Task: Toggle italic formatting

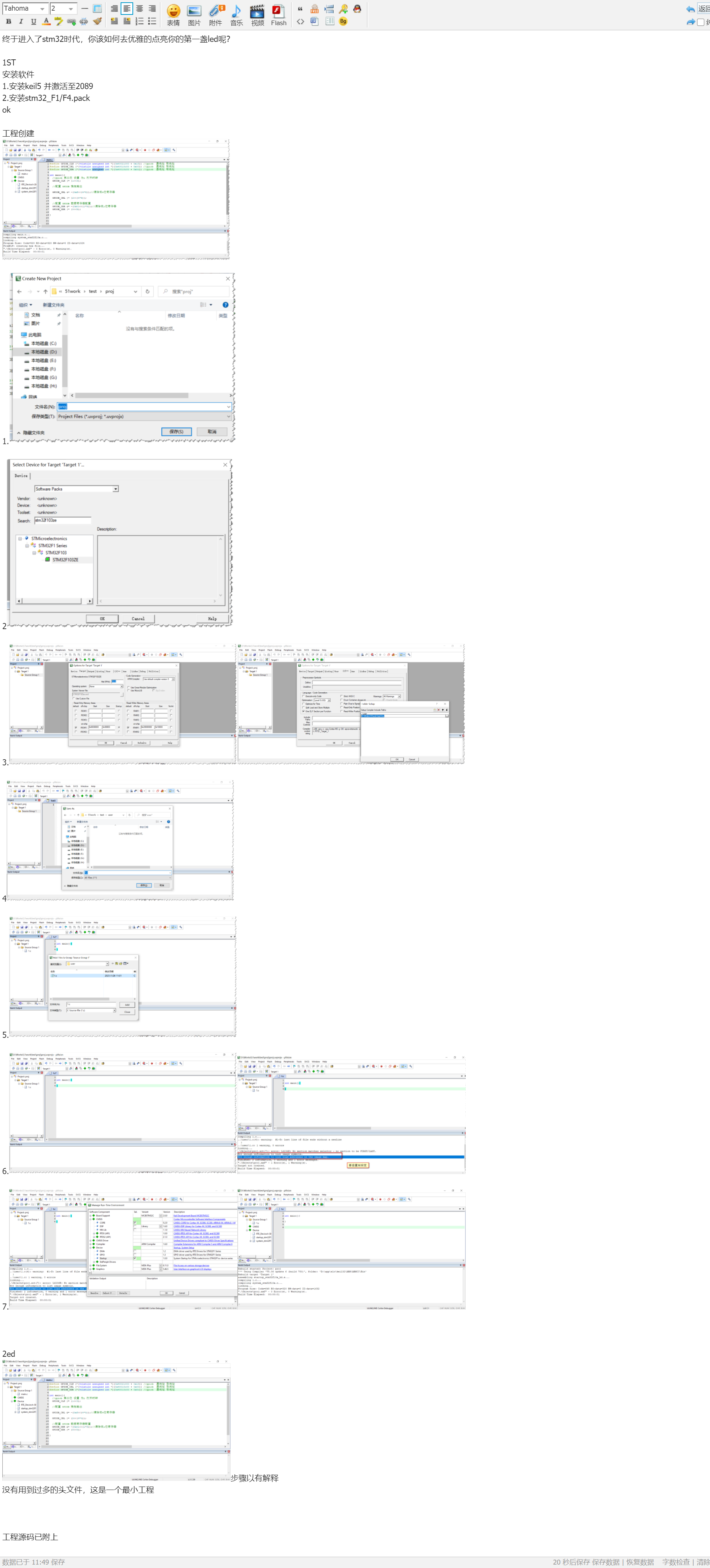Action: pos(21,21)
